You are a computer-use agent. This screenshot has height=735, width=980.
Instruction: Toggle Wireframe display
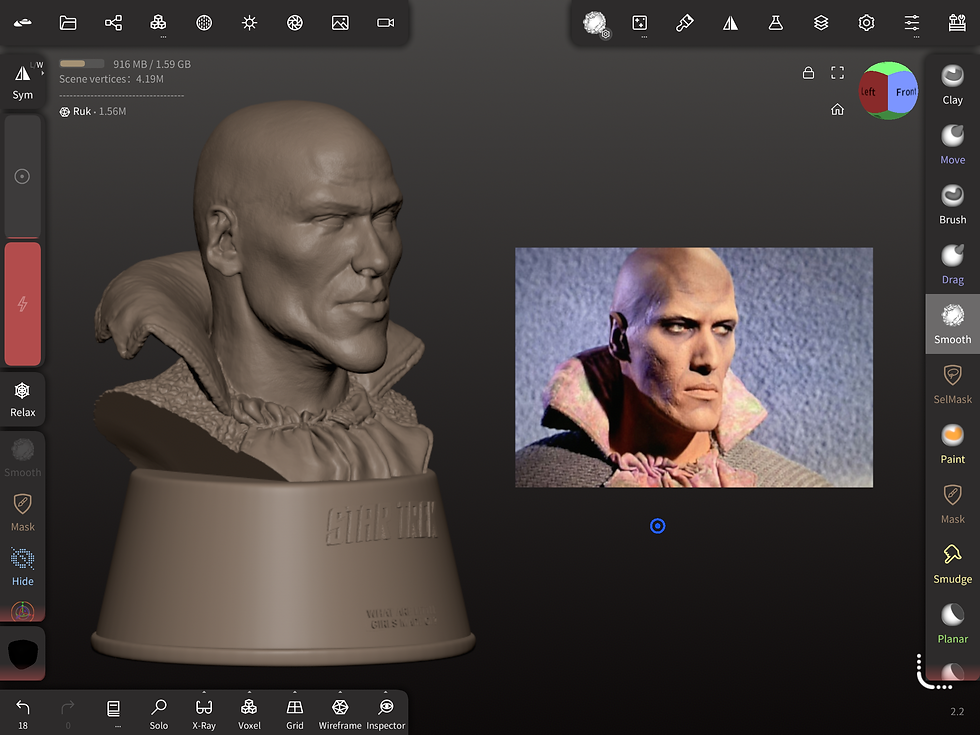pos(340,714)
